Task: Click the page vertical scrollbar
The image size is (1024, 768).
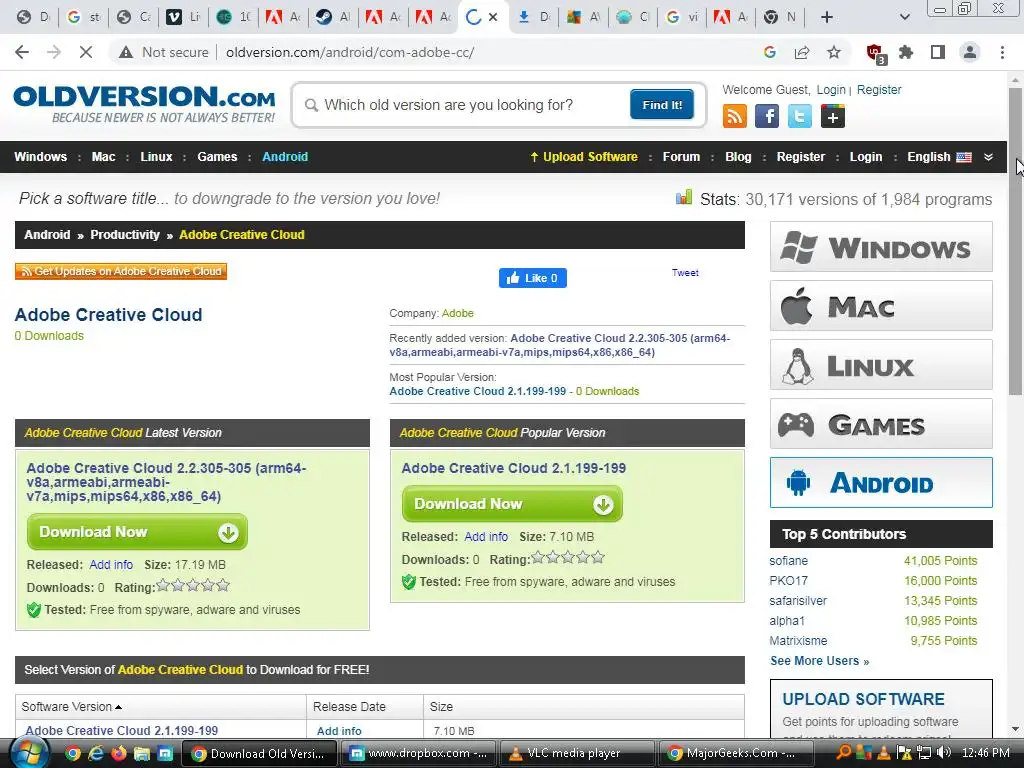Action: pos(1015,242)
